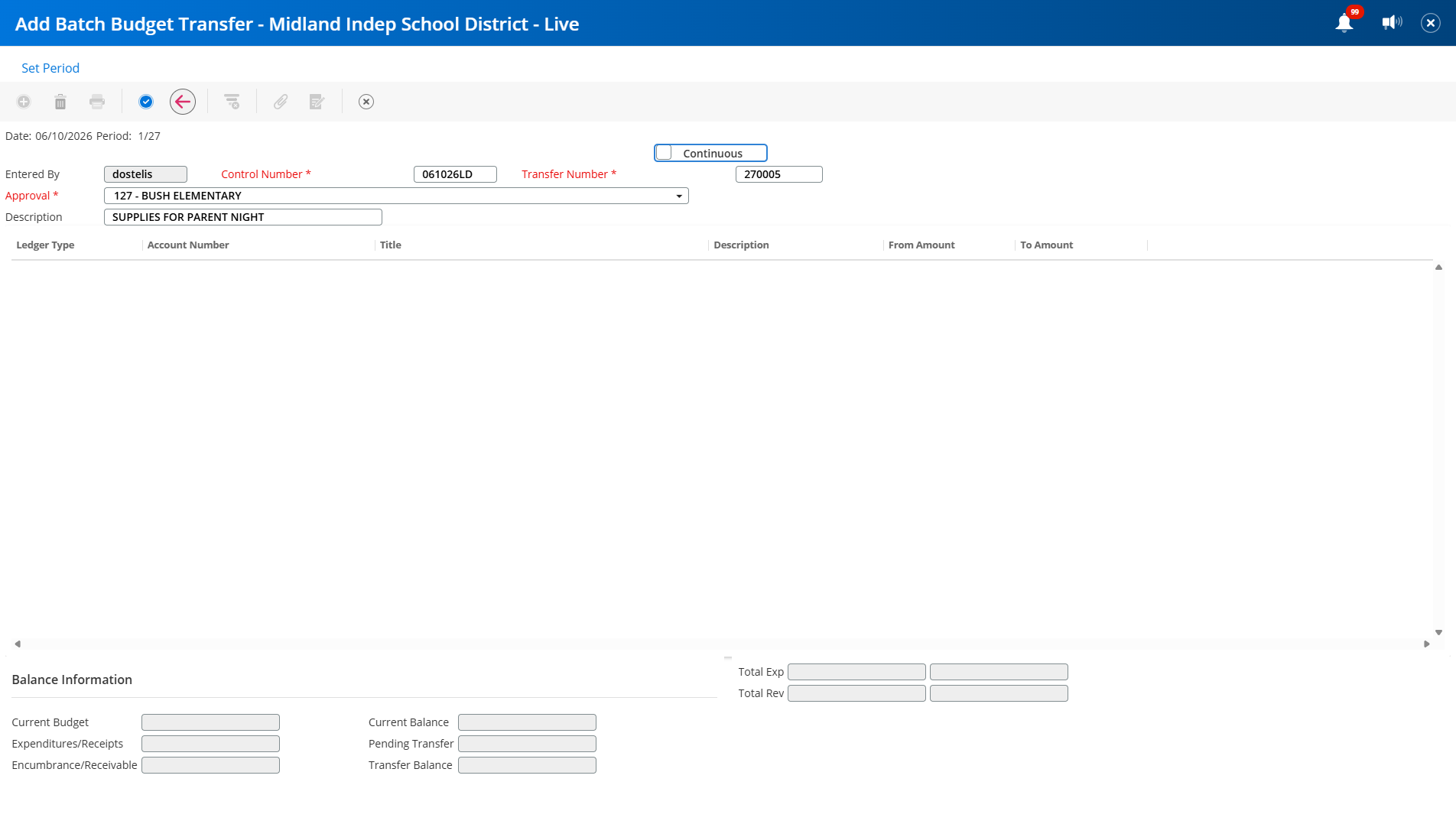The image size is (1456, 824).
Task: Open the notifications bell icon
Action: click(x=1344, y=23)
